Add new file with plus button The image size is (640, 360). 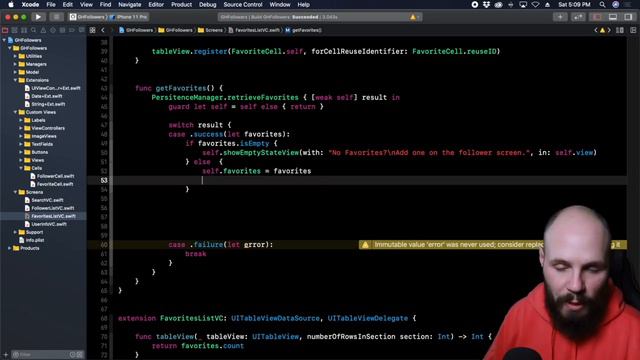coord(6,355)
